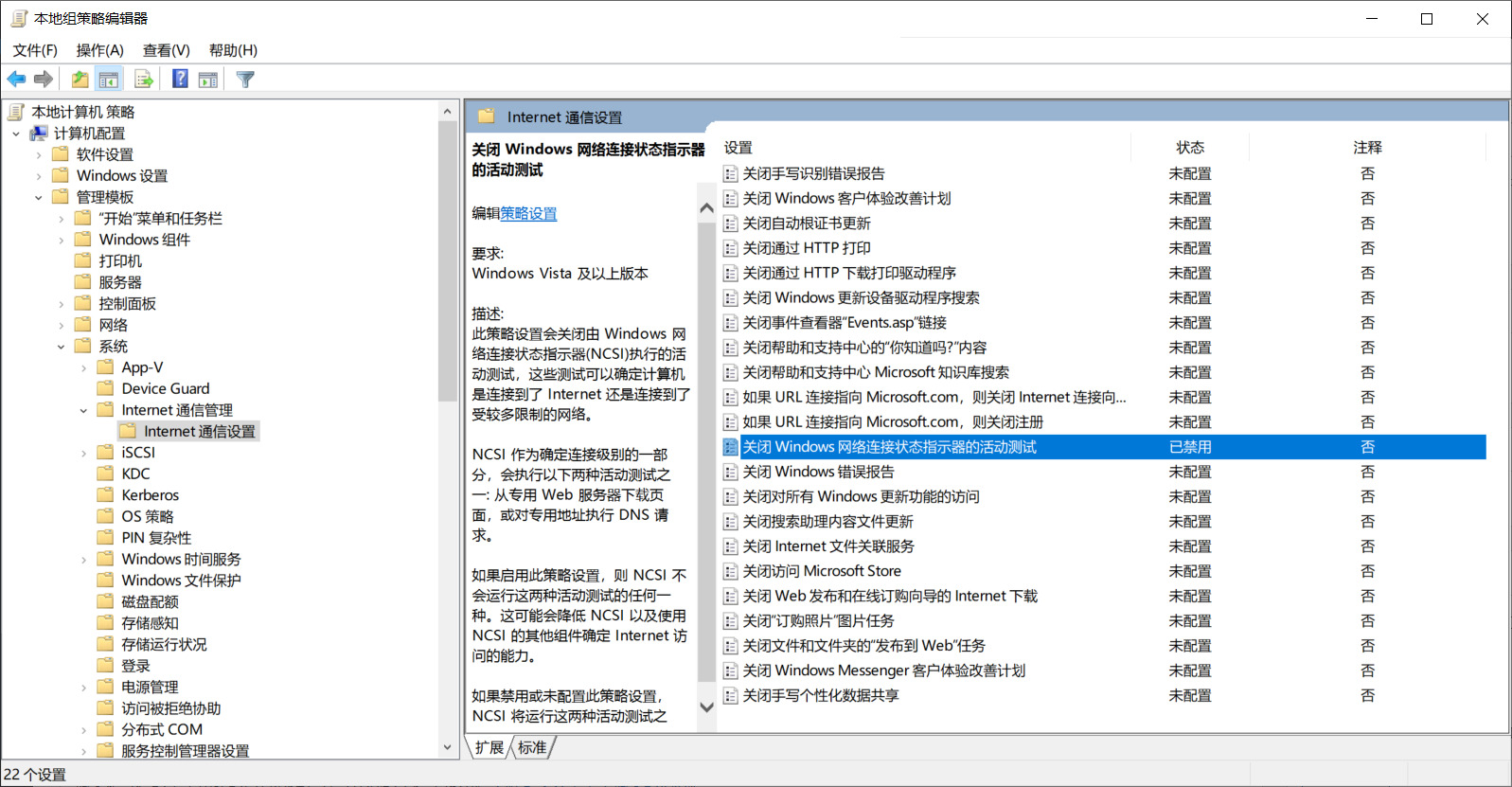Image resolution: width=1512 pixels, height=787 pixels.
Task: Click the Export List toolbar icon
Action: point(144,80)
